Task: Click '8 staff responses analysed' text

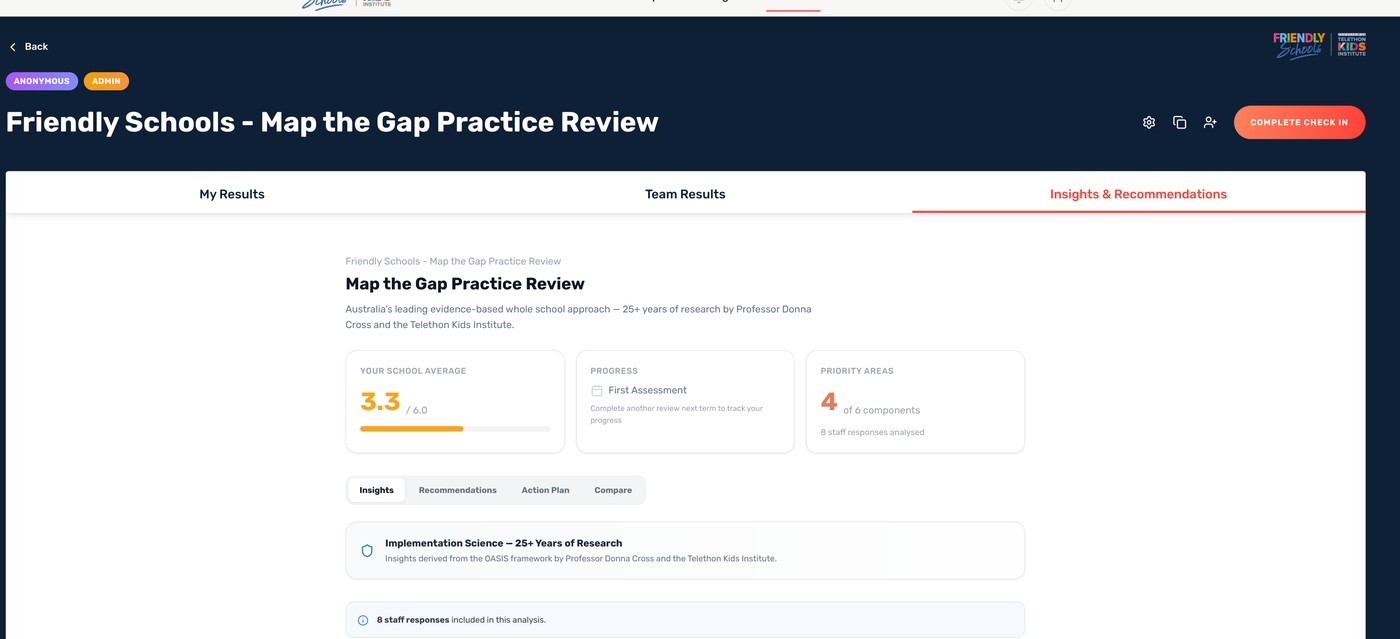Action: pyautogui.click(x=872, y=432)
